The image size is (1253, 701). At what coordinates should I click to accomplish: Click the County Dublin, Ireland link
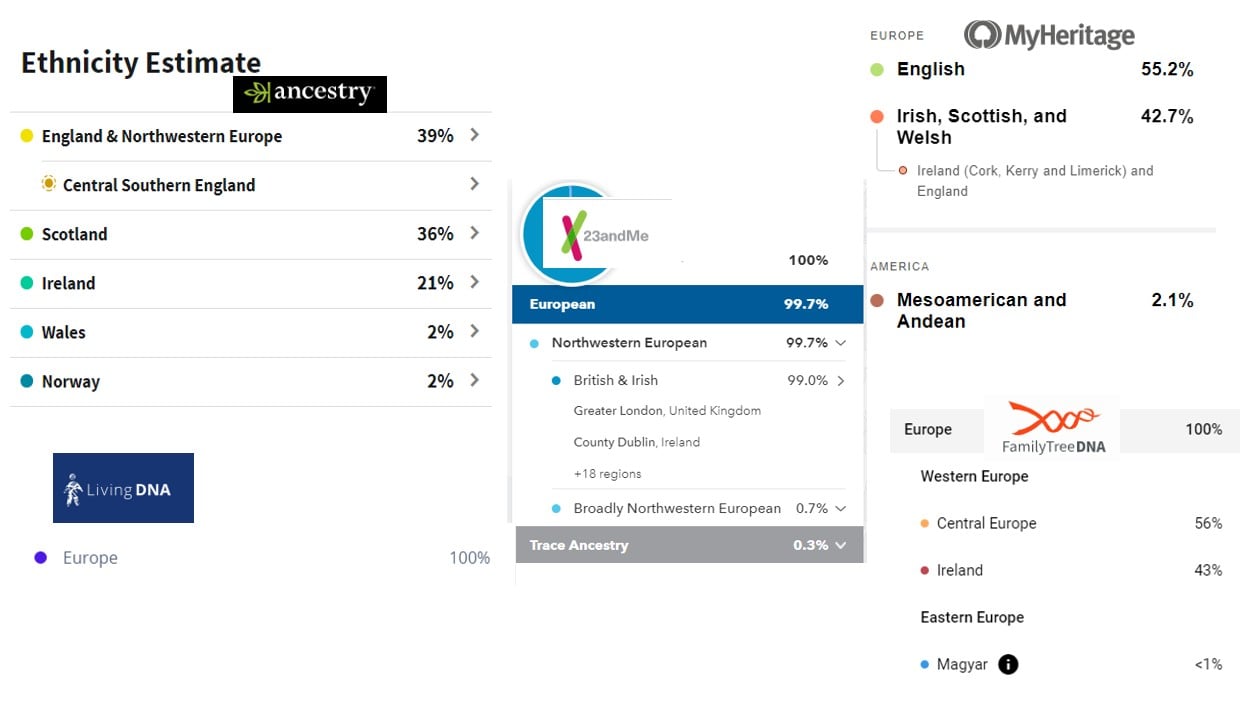[636, 442]
